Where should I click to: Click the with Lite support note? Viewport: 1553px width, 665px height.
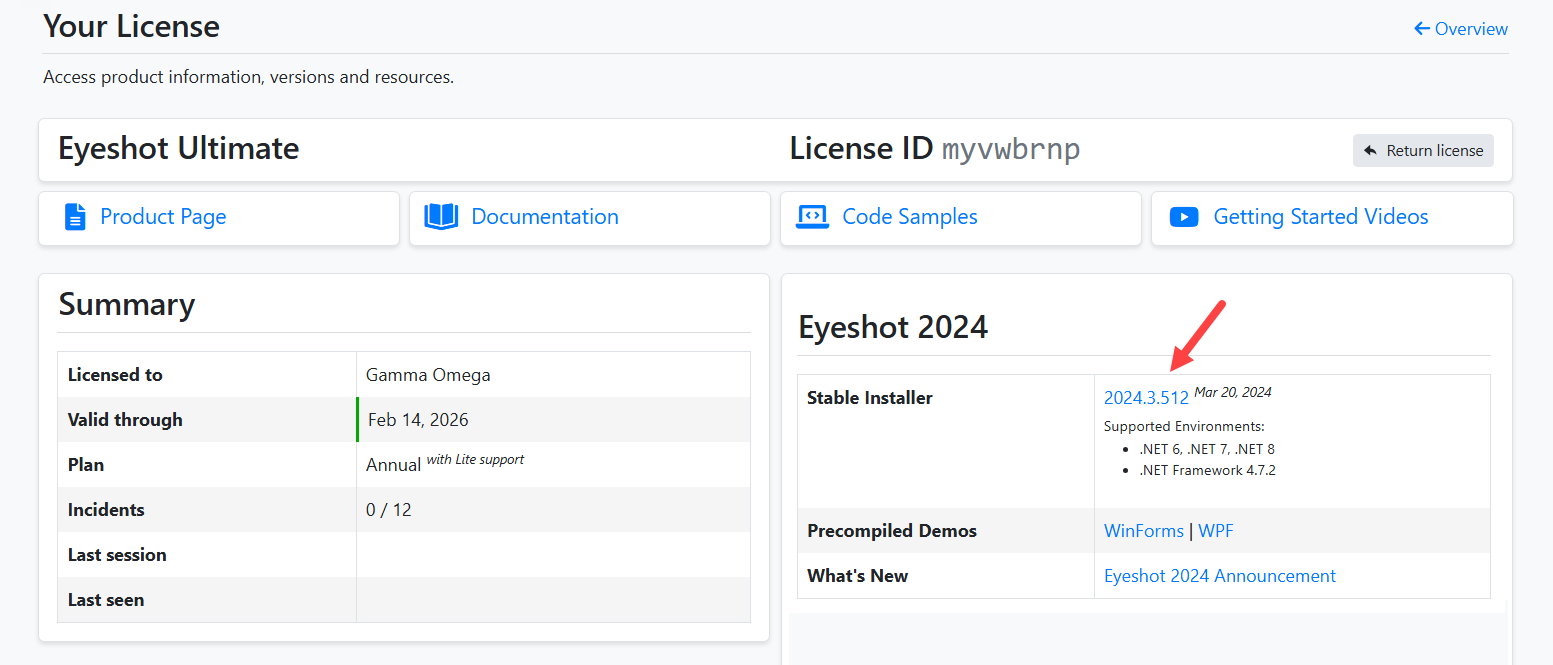[475, 459]
